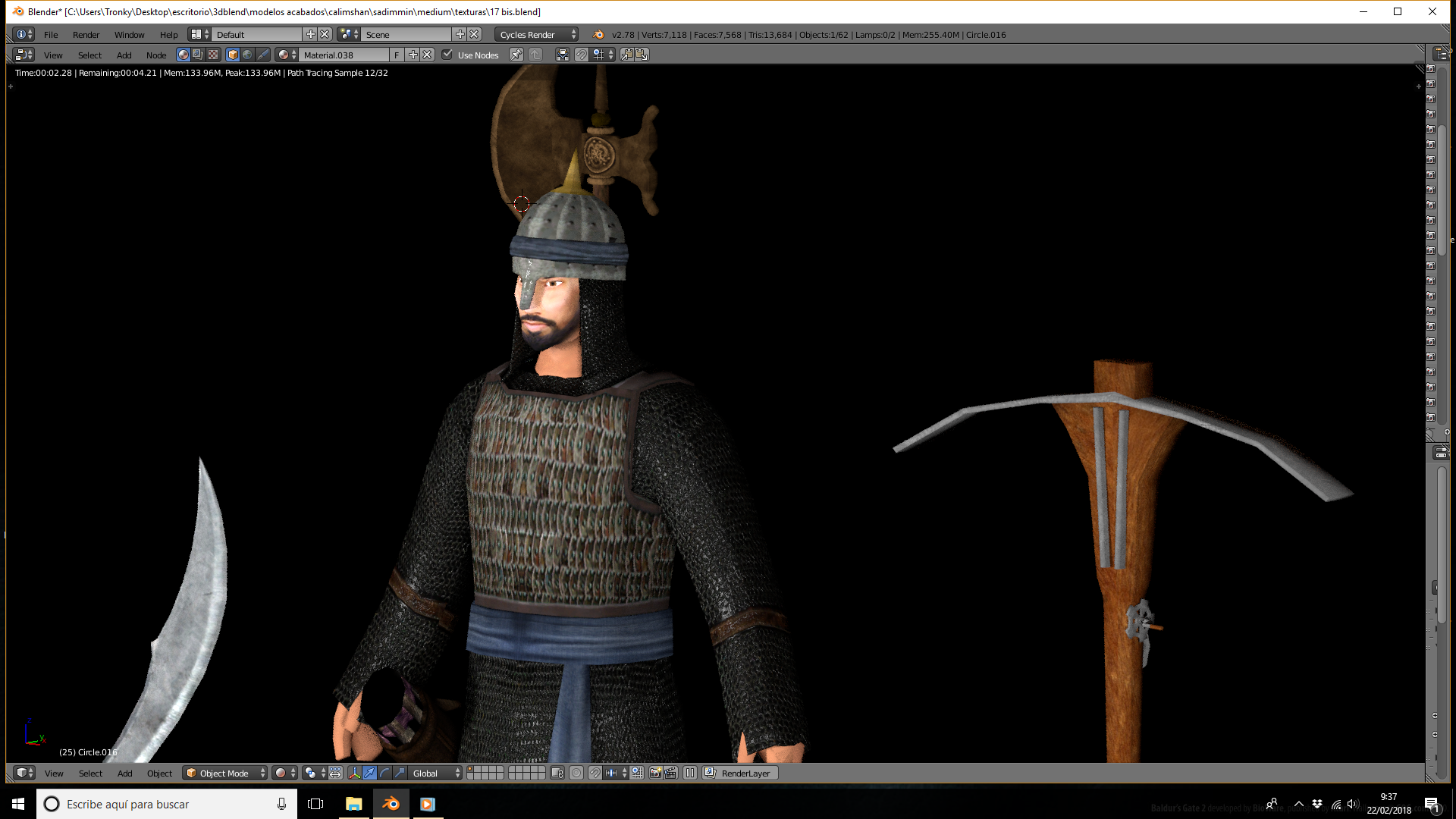Screen dimensions: 1456x819
Task: Click the RenderLayer button in viewport header
Action: [x=739, y=773]
